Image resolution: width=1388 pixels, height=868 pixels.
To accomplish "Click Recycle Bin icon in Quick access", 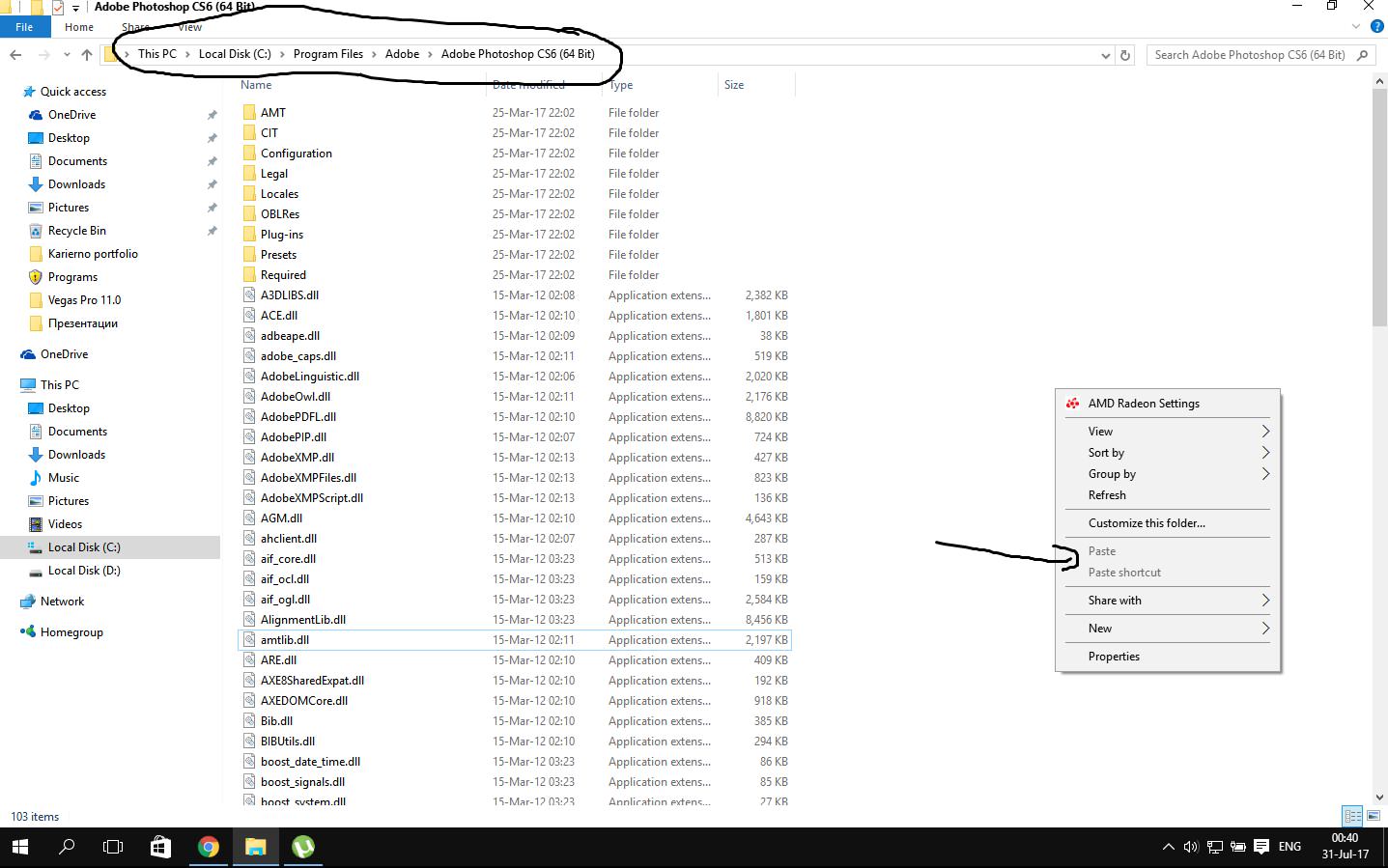I will 36,231.
